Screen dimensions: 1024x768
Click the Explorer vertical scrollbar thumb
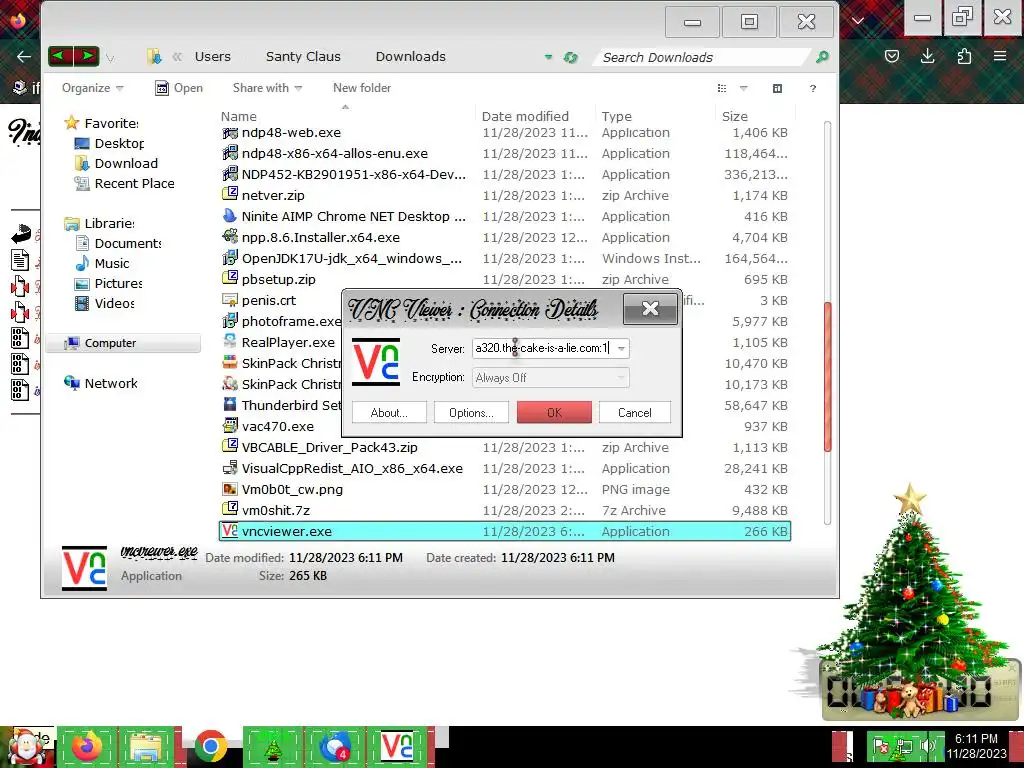coord(827,377)
